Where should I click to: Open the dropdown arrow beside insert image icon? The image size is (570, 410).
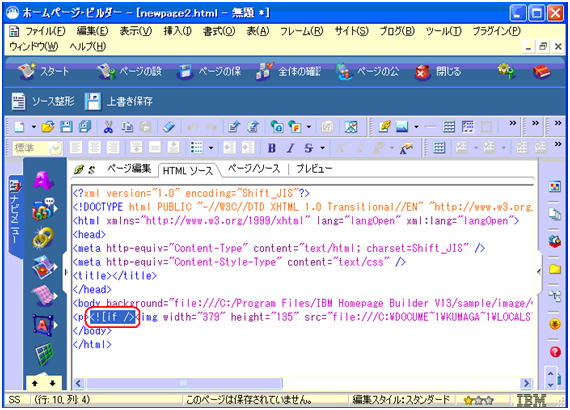[x=416, y=127]
